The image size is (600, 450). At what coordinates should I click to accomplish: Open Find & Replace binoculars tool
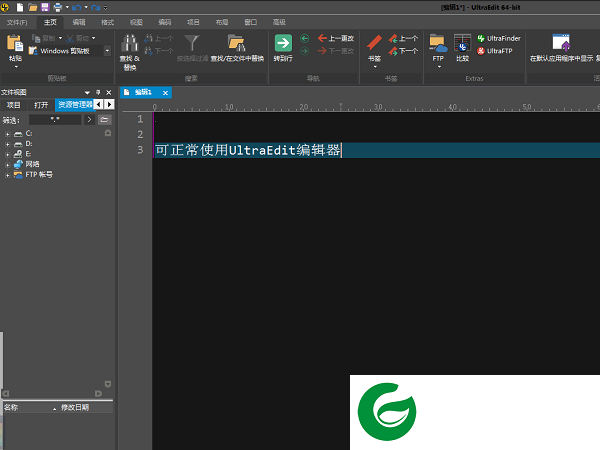click(130, 52)
